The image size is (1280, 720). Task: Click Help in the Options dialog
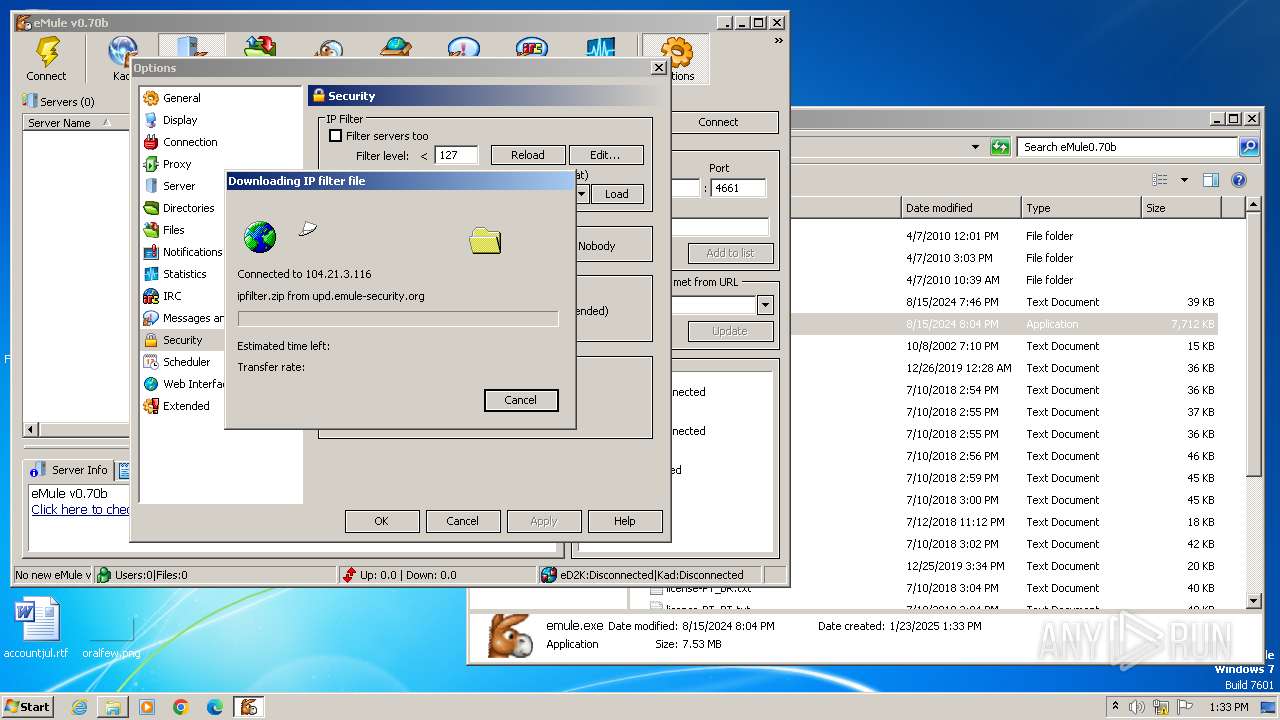625,521
